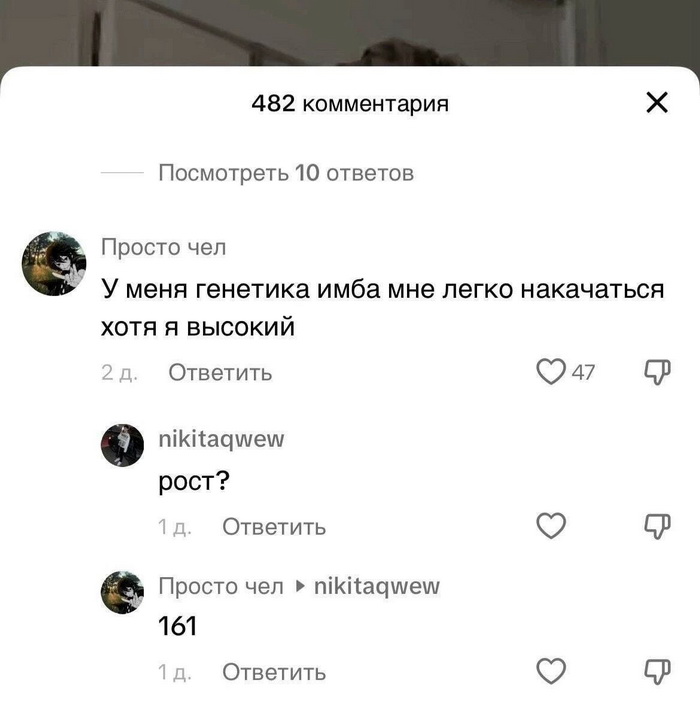Click Ответить under the '161' reply

(x=274, y=673)
